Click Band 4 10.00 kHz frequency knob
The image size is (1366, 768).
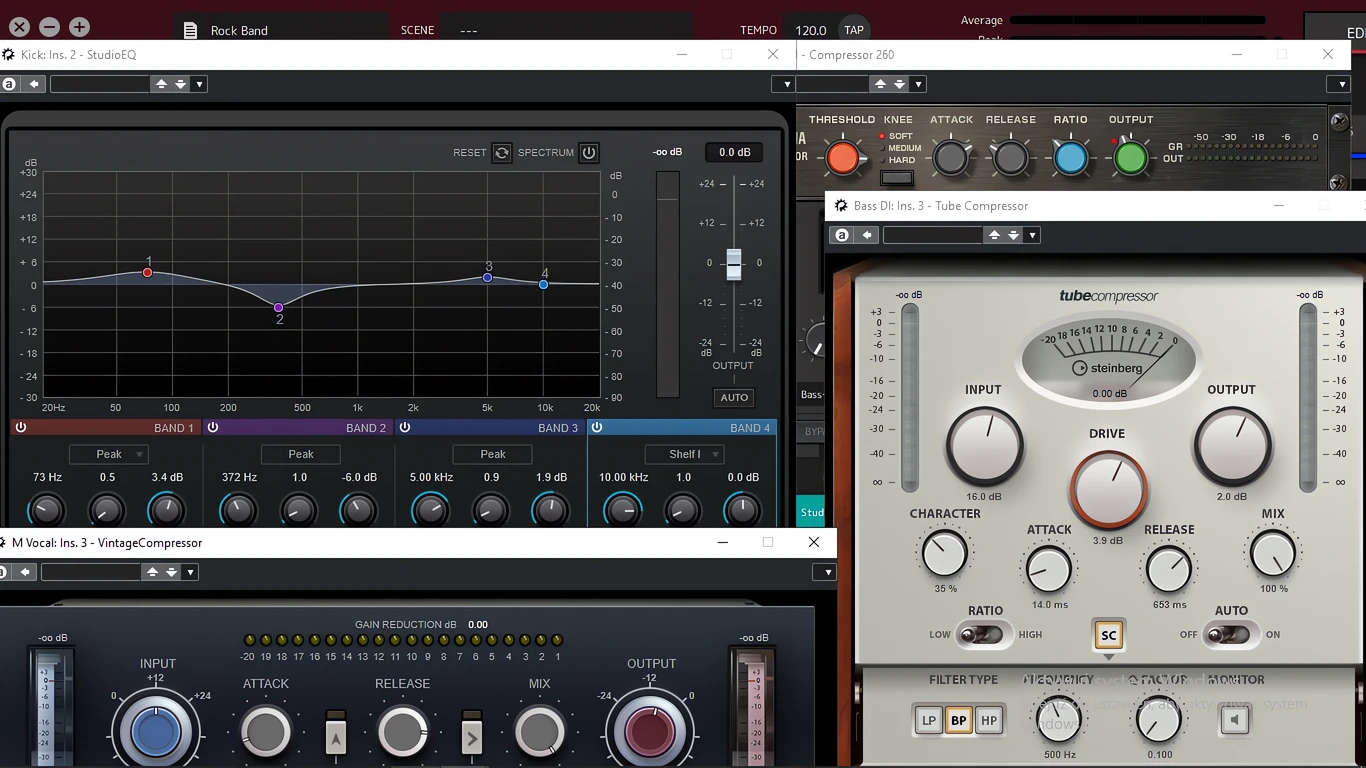(x=622, y=509)
